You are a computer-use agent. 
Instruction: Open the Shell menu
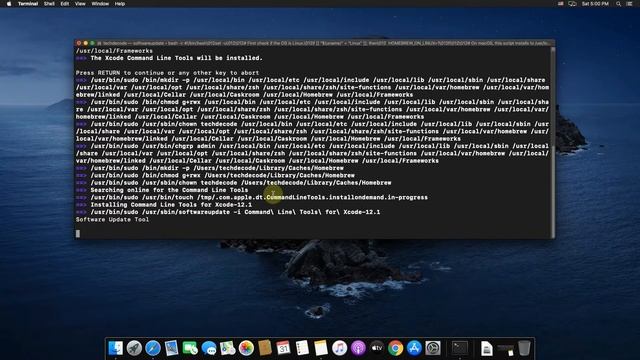pyautogui.click(x=49, y=4)
